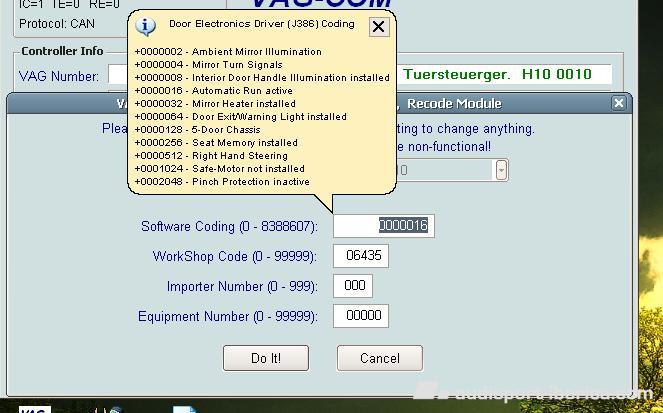The image size is (663, 413).
Task: Select '+0000512 - Right Hand Steering' line
Action: click(211, 156)
